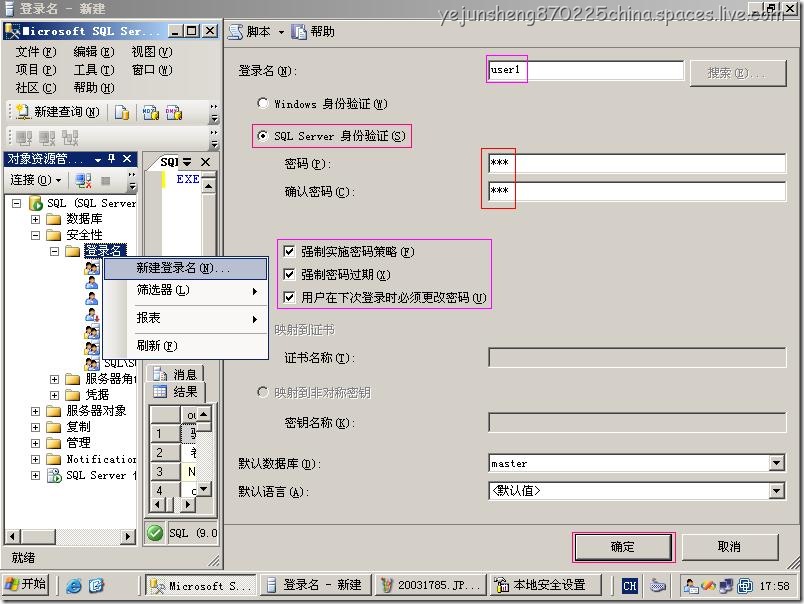Pin the Object Explorer panel
The image size is (804, 604).
(x=112, y=159)
